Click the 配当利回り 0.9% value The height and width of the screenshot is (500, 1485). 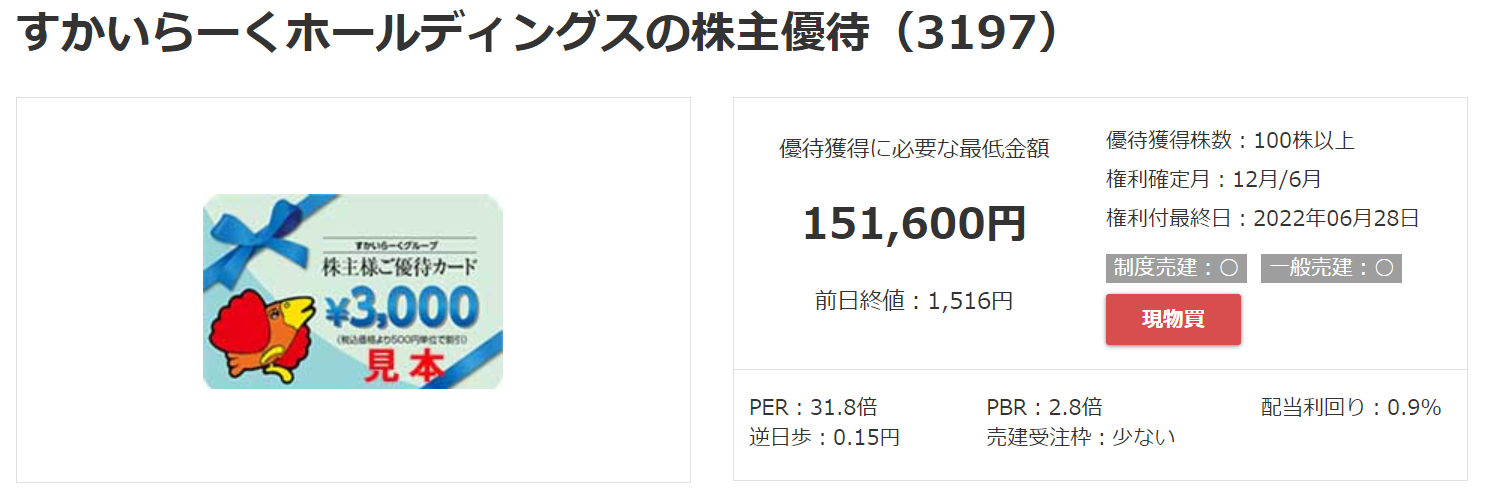click(x=1351, y=407)
